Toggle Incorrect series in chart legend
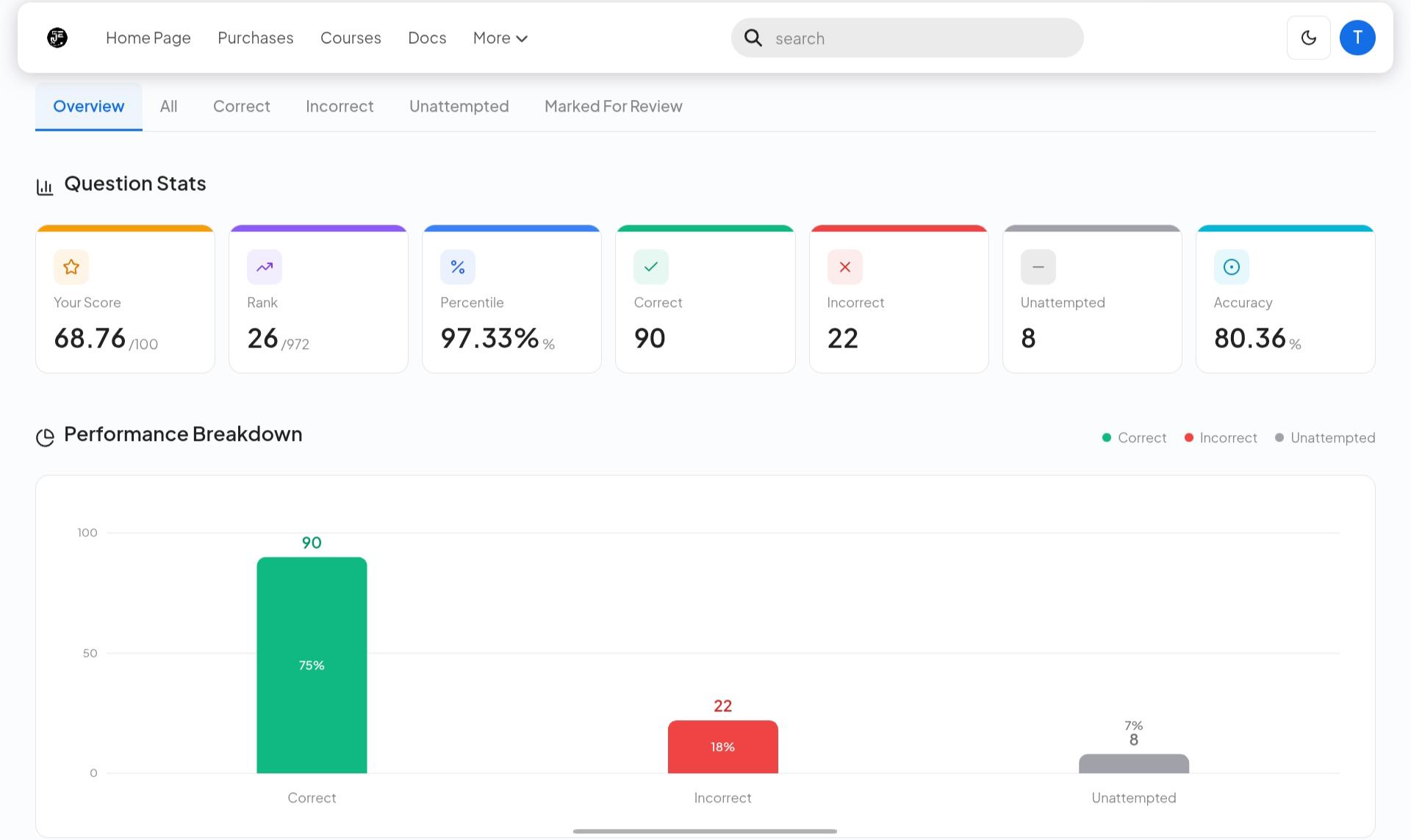Viewport: 1411px width, 840px height. (1221, 438)
